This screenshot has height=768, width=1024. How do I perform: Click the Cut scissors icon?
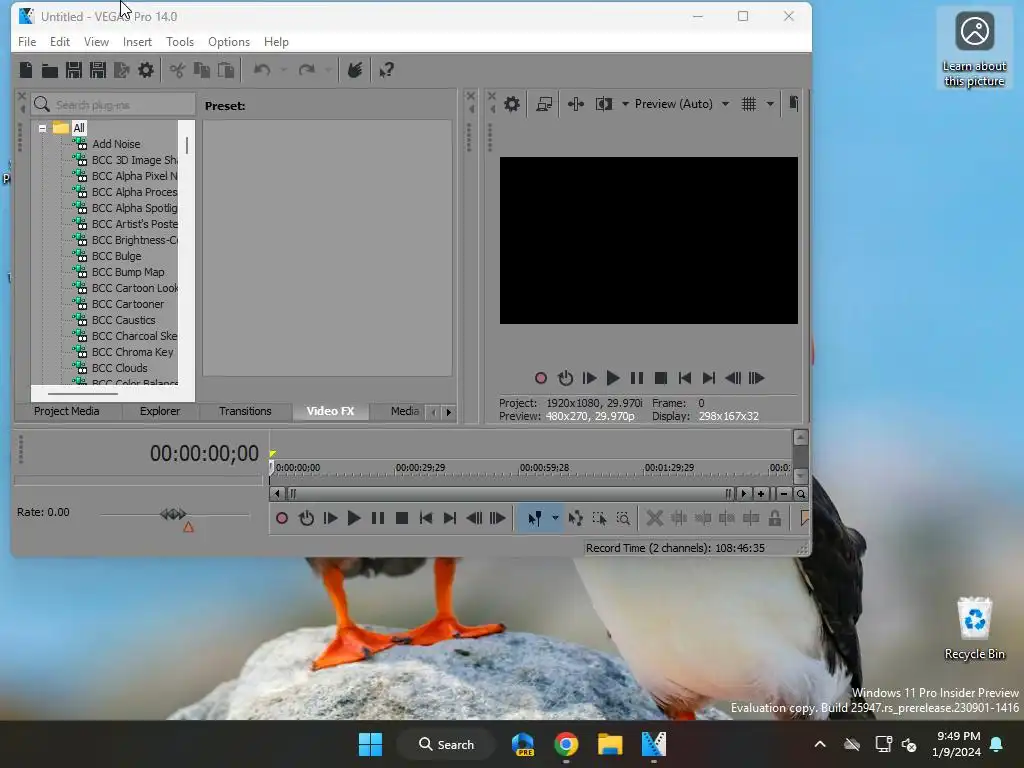[x=177, y=70]
